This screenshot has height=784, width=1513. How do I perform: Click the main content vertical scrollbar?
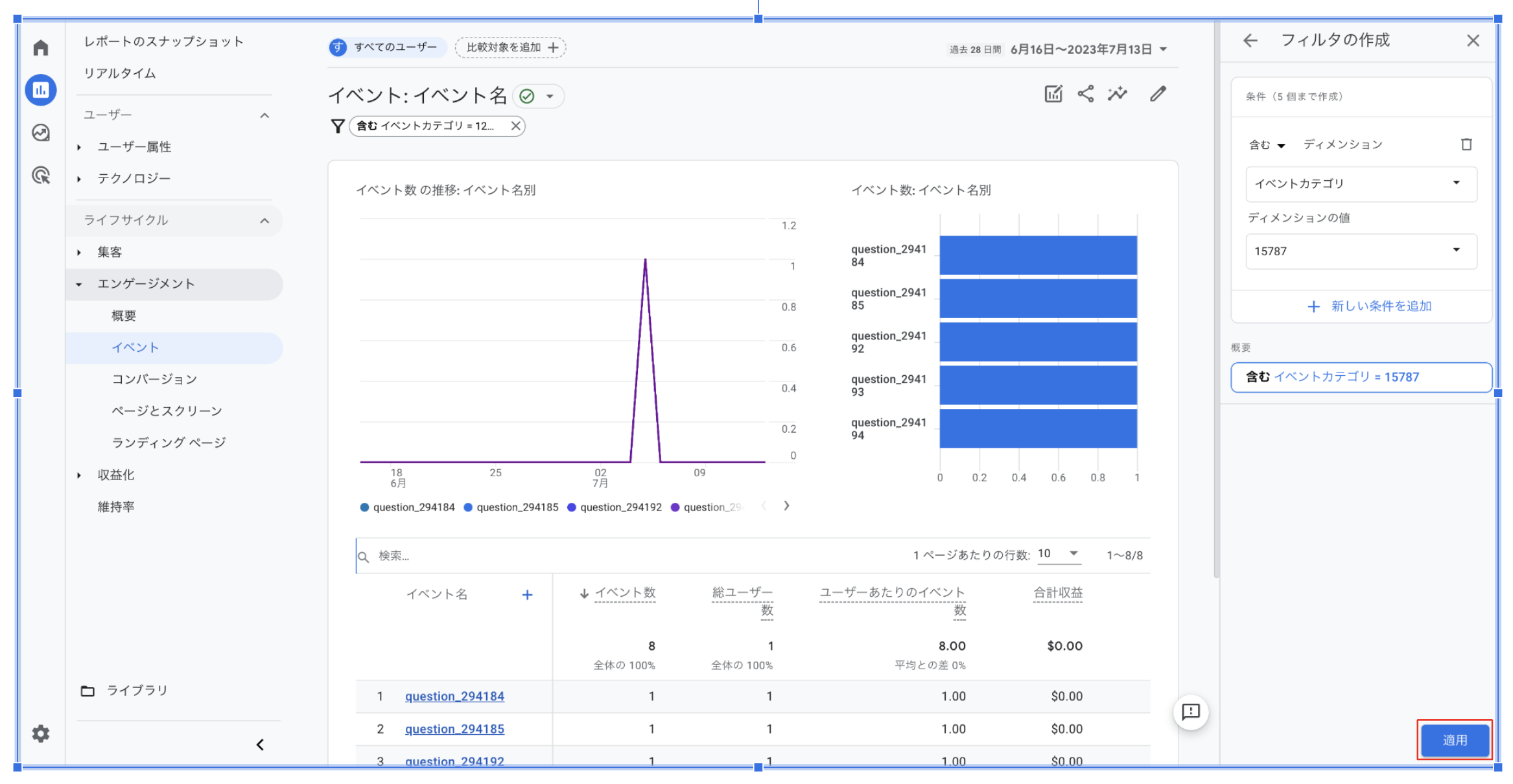click(x=1217, y=298)
